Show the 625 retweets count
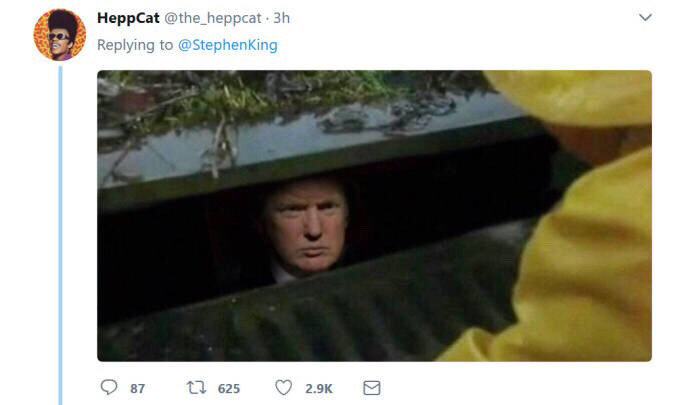The height and width of the screenshot is (405, 690). pyautogui.click(x=229, y=389)
